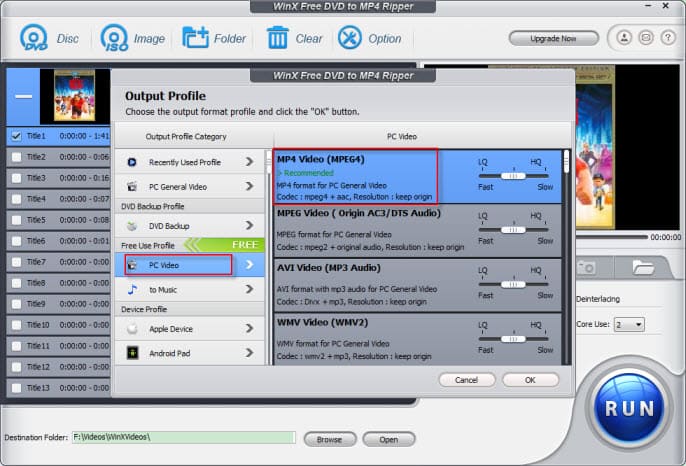686x466 pixels.
Task: Expand PC General Video arrow
Action: 249,186
